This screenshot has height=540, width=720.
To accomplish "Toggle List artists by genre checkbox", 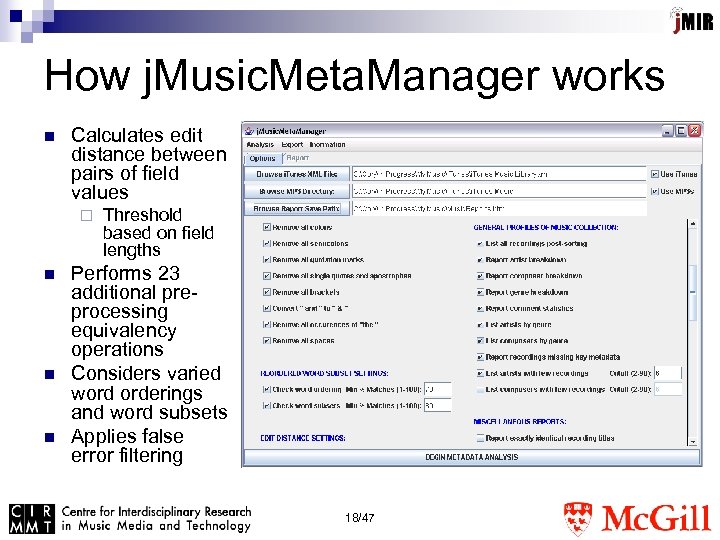I will 480,325.
